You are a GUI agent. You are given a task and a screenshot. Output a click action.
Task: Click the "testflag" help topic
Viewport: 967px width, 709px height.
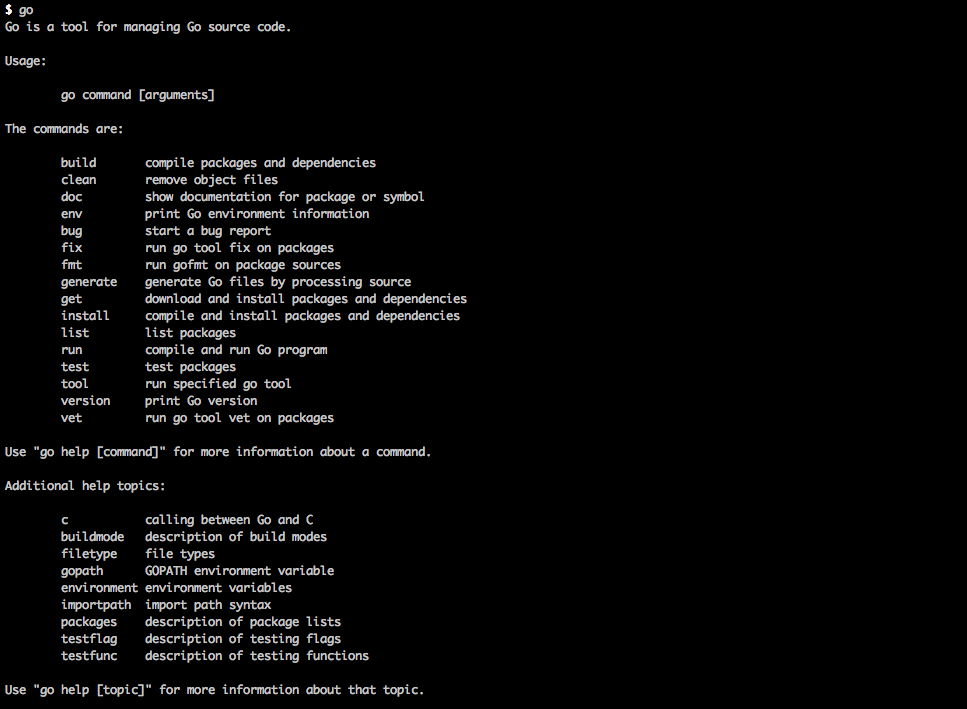(88, 639)
